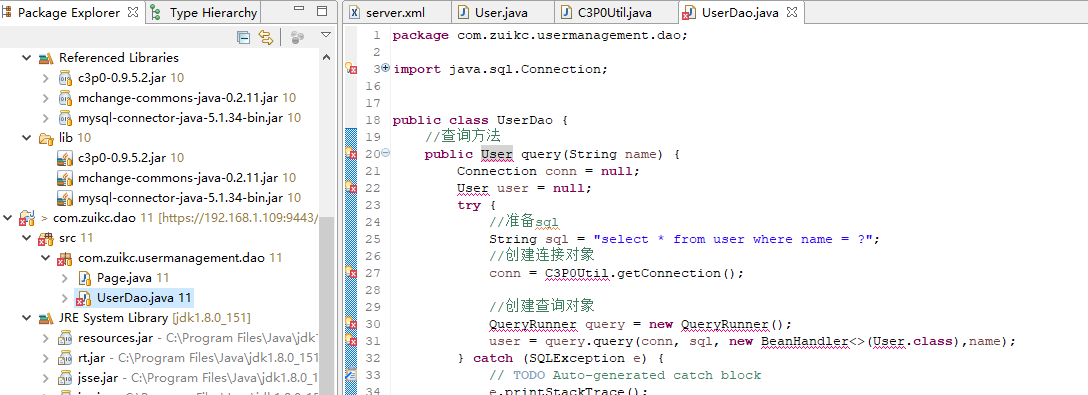This screenshot has width=1088, height=395.
Task: Click the src source folder icon
Action: 46,238
